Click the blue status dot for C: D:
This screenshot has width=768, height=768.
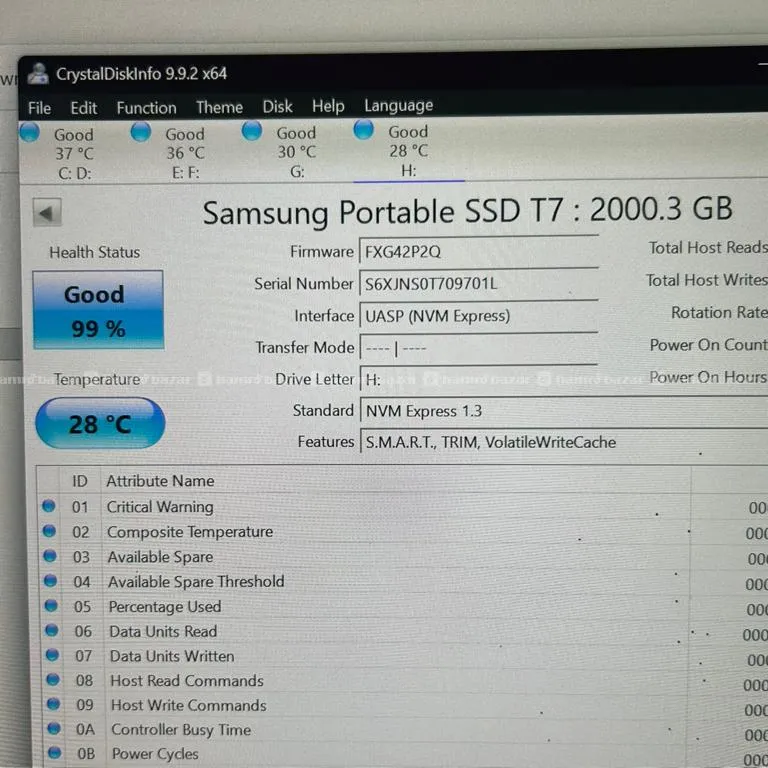tap(30, 132)
